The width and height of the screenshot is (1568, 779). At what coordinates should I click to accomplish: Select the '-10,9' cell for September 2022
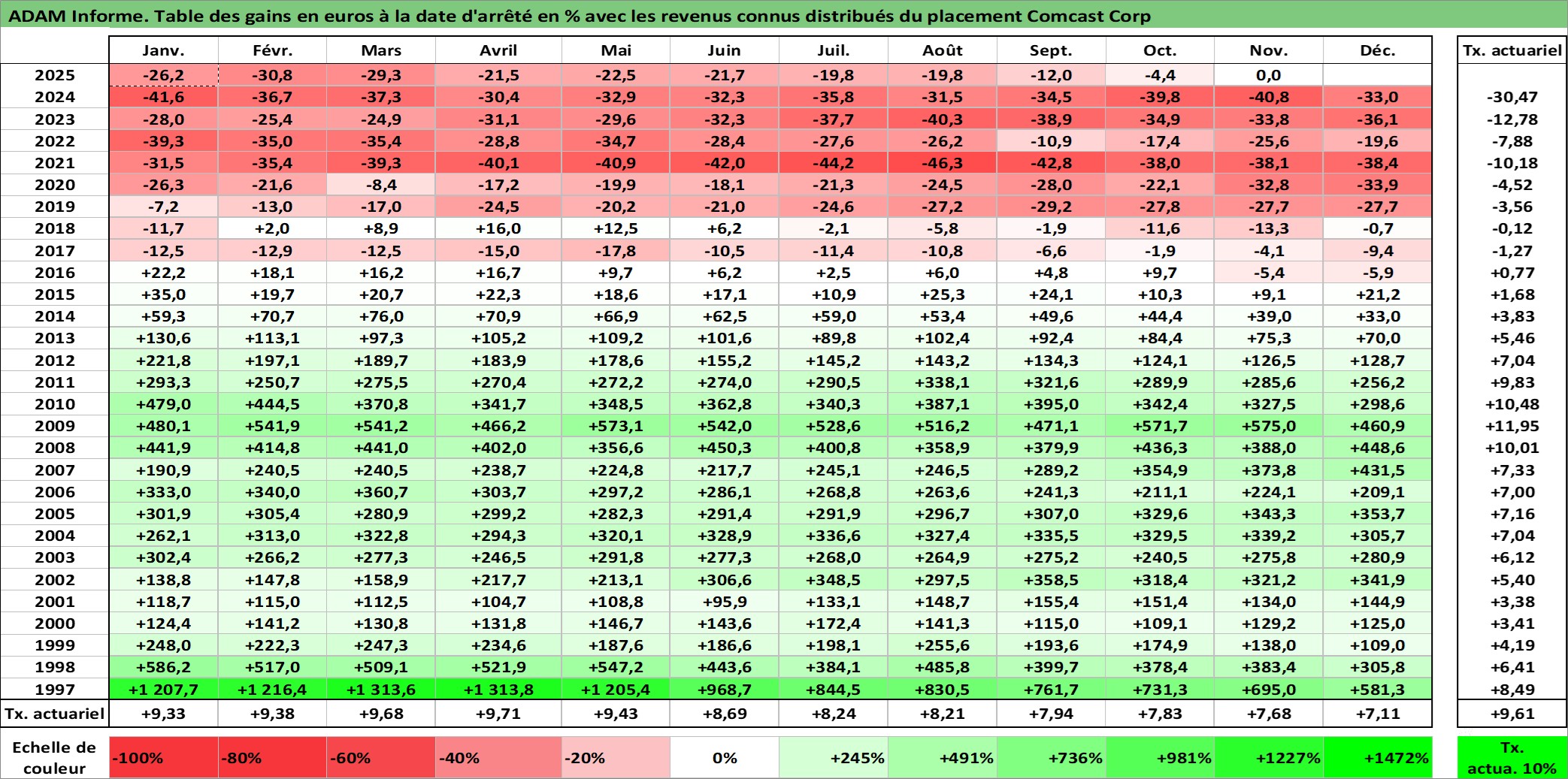(1051, 141)
